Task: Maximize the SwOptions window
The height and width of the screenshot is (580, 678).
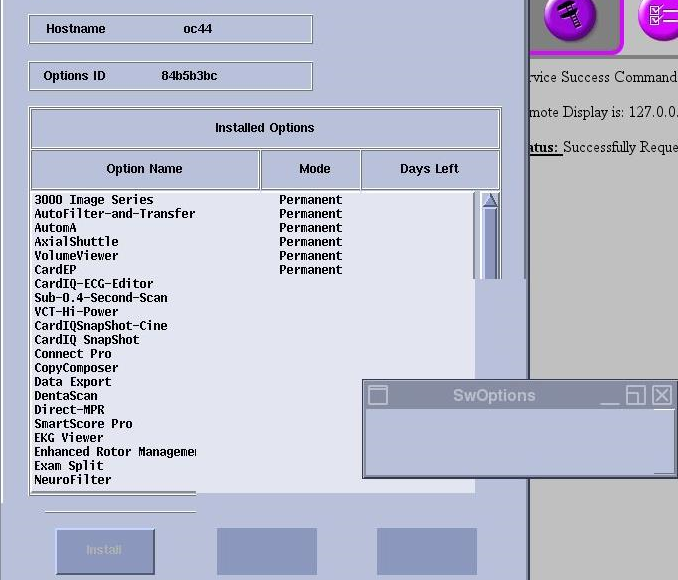Action: tap(635, 395)
